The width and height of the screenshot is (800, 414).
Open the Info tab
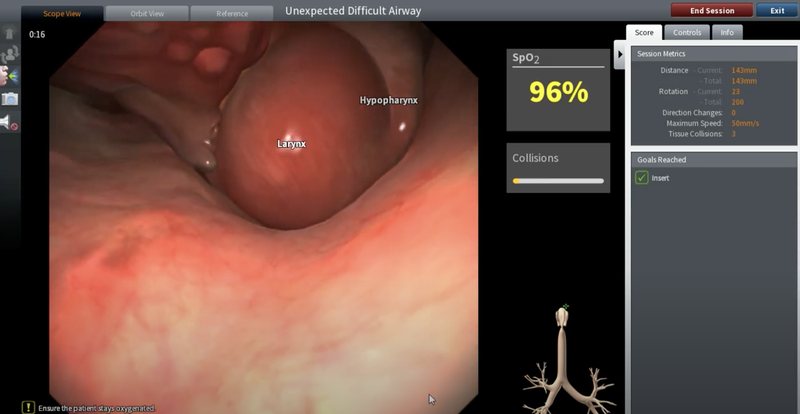pyautogui.click(x=727, y=32)
